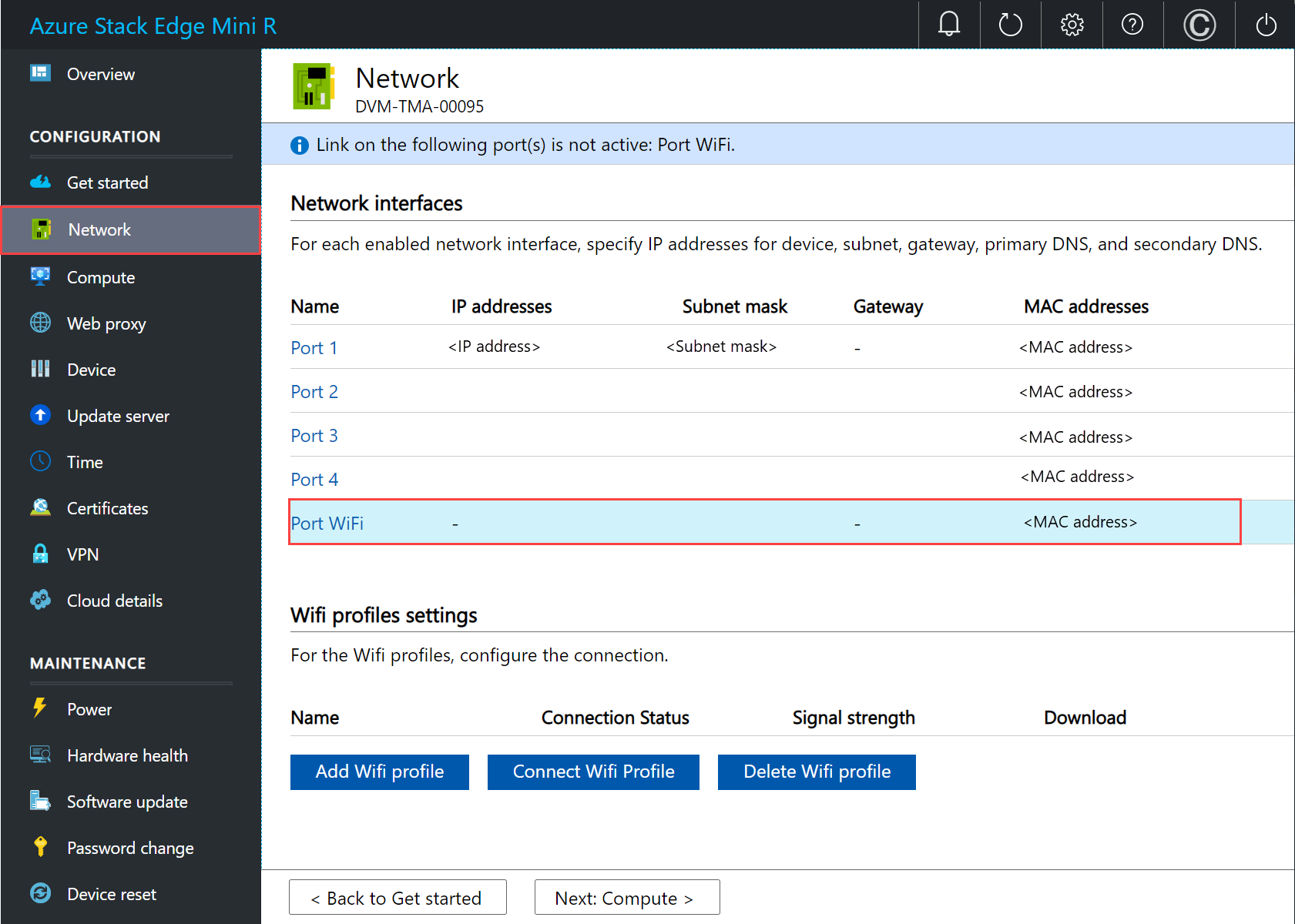This screenshot has width=1295, height=924.
Task: Click the notification bell icon
Action: point(948,24)
